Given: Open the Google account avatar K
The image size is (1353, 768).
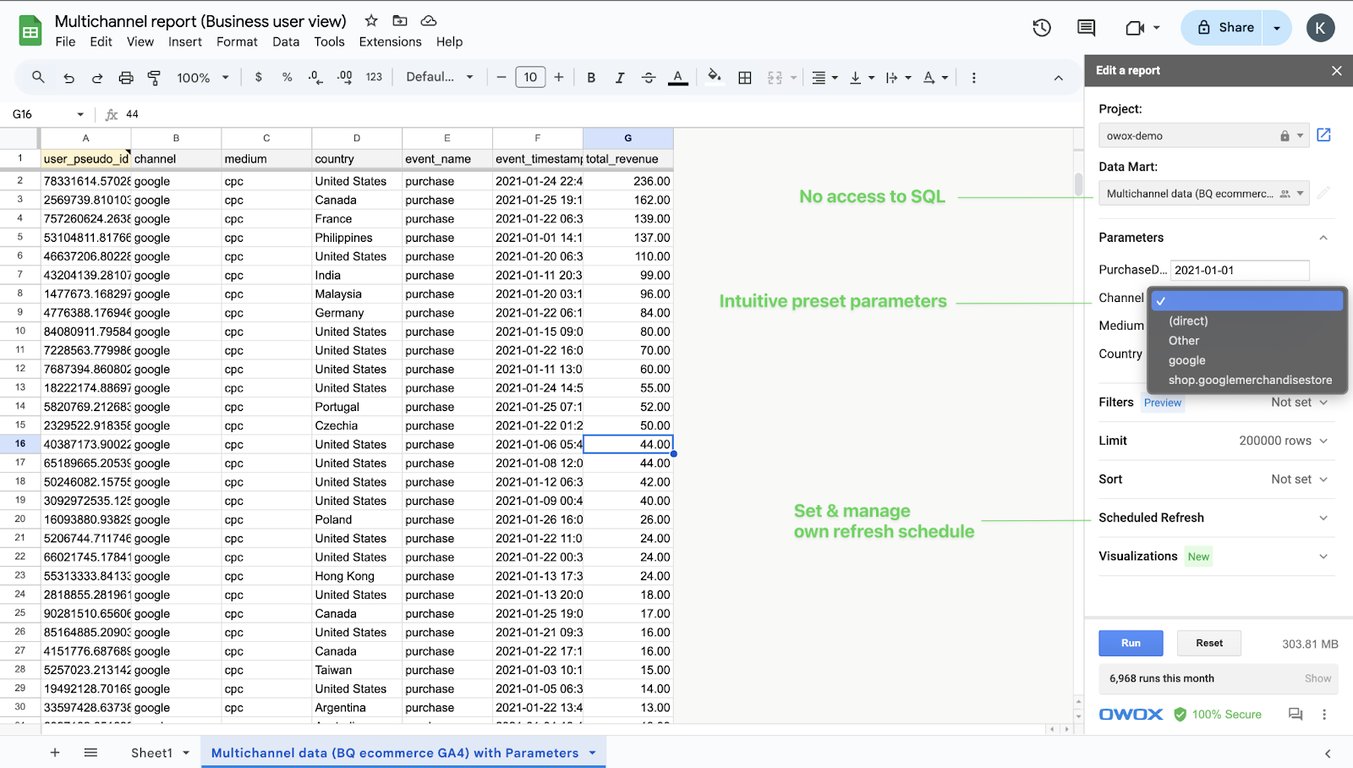Looking at the screenshot, I should (1320, 28).
